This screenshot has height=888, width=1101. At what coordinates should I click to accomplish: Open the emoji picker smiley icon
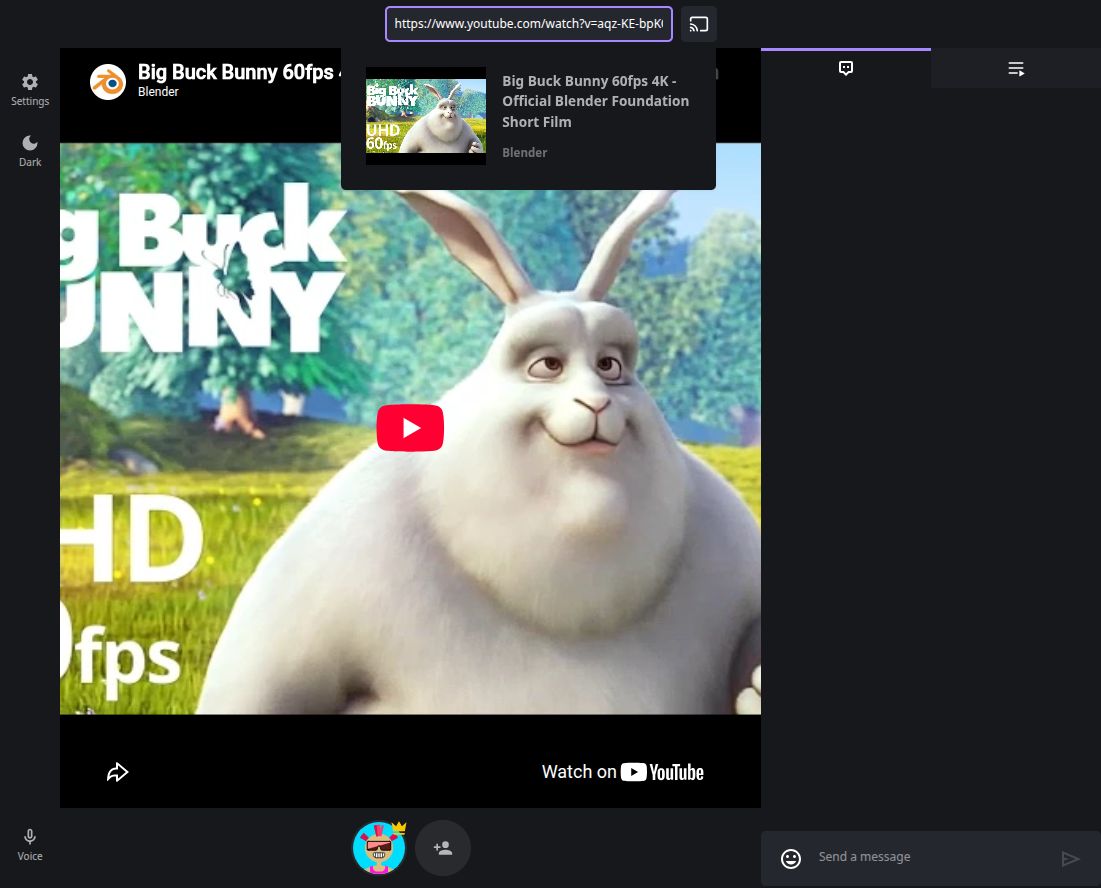point(791,859)
